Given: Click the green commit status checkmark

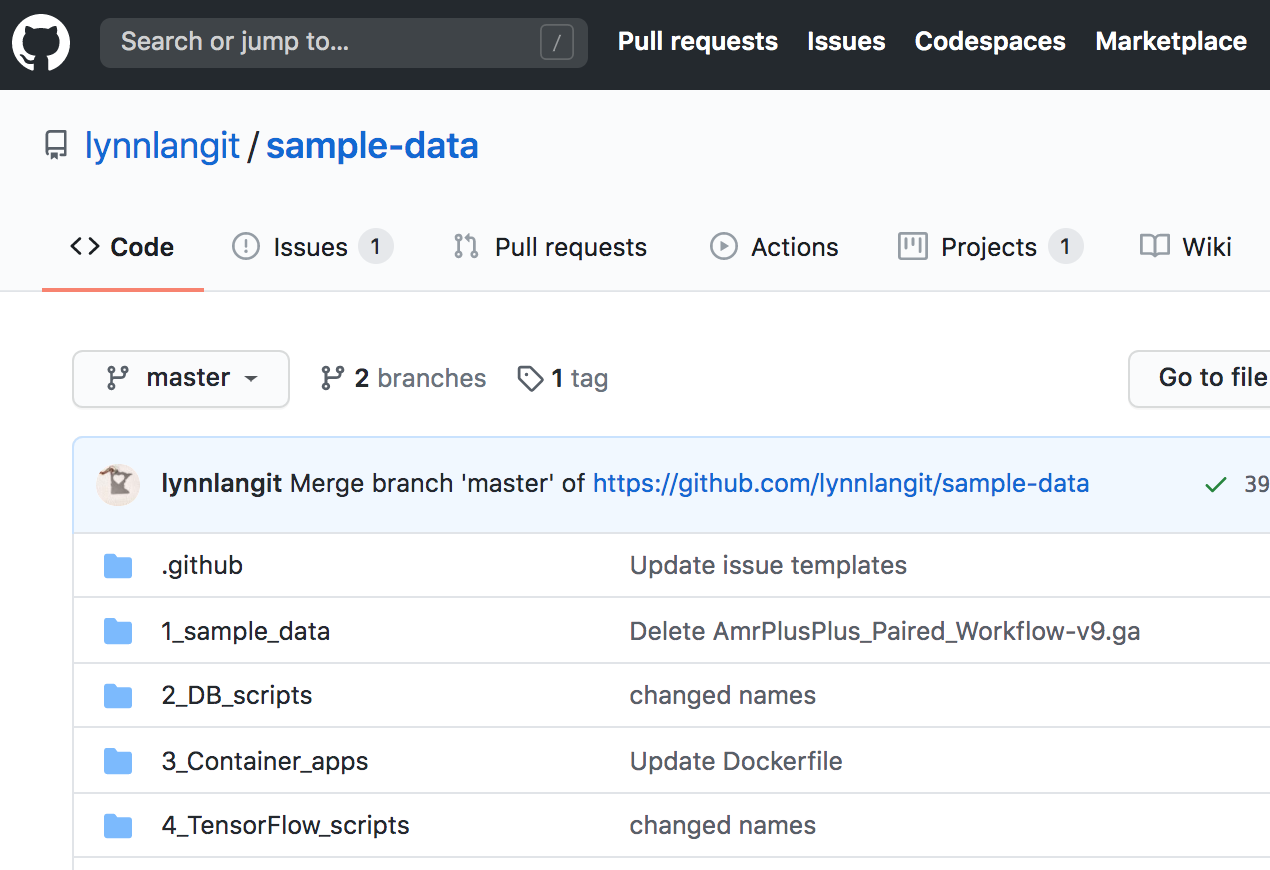Looking at the screenshot, I should click(x=1215, y=485).
